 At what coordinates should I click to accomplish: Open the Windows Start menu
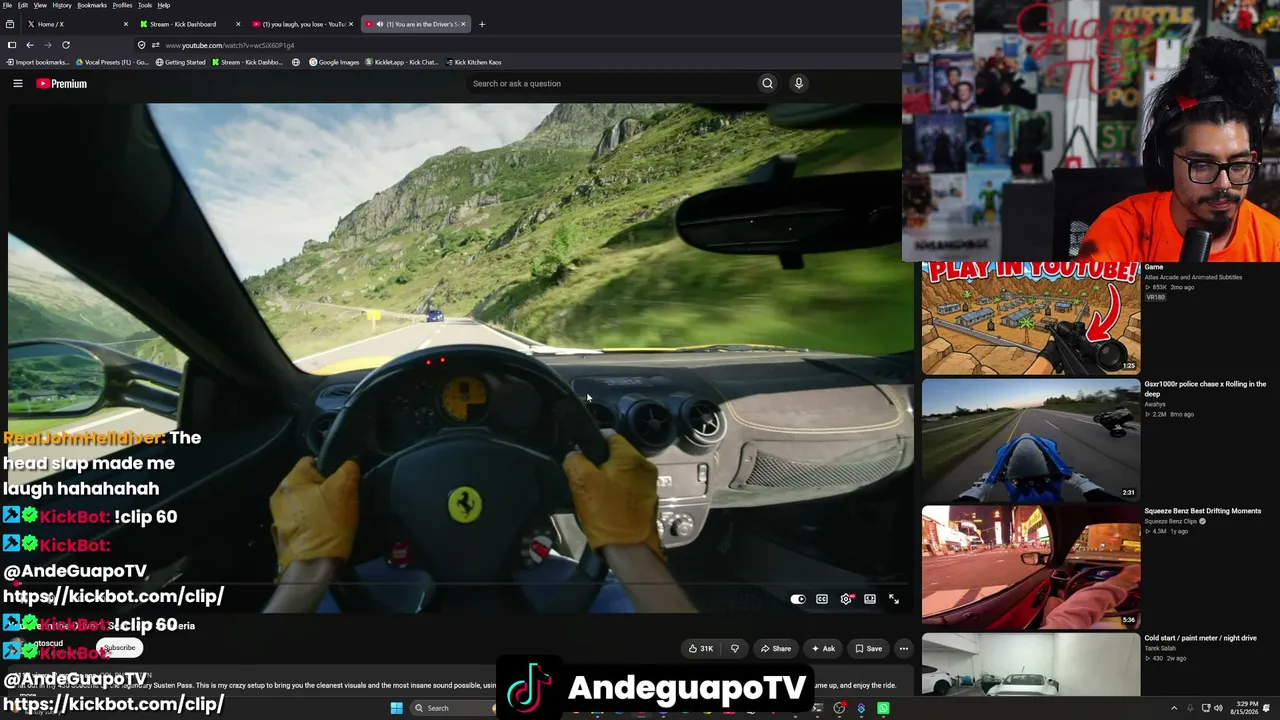point(397,708)
